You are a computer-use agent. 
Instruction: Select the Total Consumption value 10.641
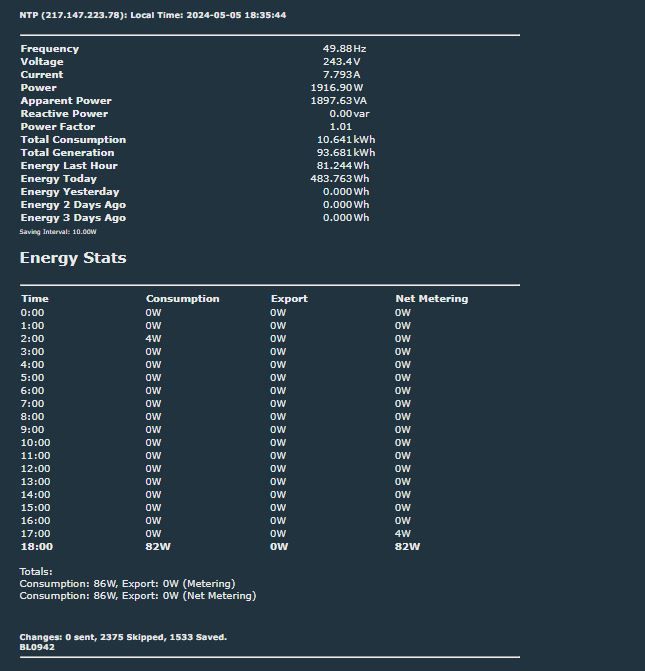pos(334,140)
